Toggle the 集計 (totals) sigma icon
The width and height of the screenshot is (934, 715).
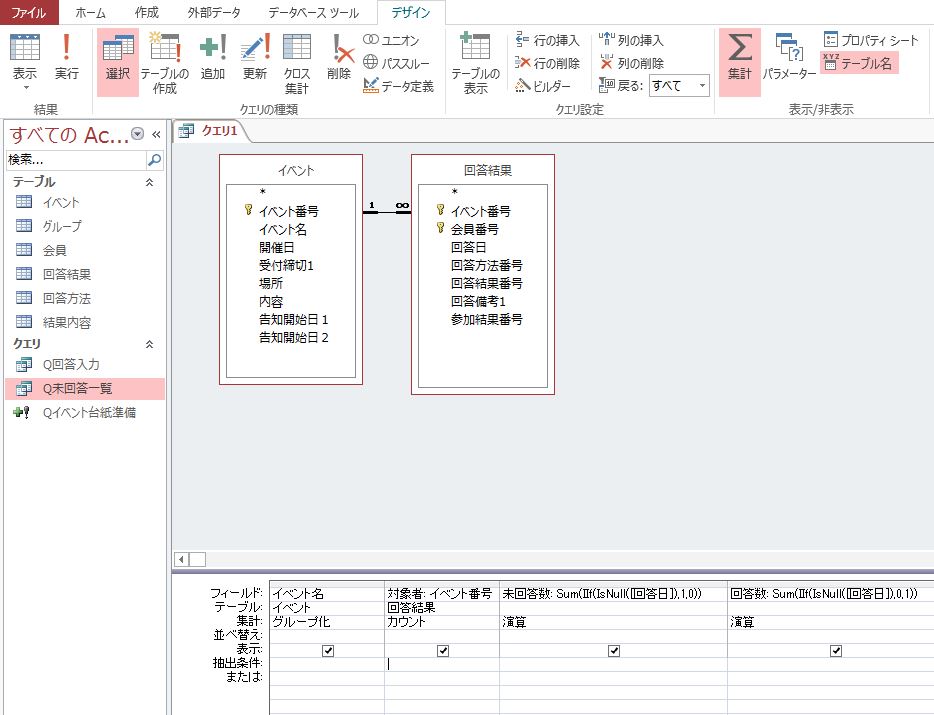(x=739, y=60)
